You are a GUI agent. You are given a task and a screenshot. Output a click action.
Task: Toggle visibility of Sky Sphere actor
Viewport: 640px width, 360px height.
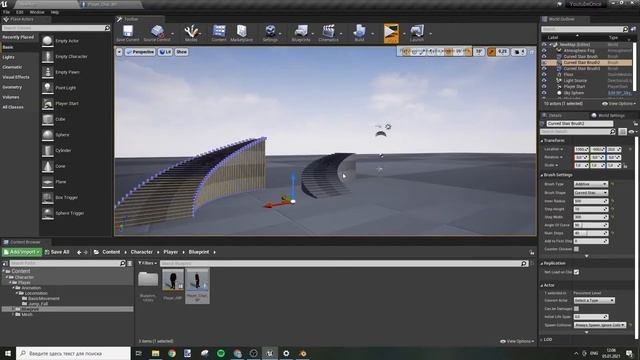point(544,93)
